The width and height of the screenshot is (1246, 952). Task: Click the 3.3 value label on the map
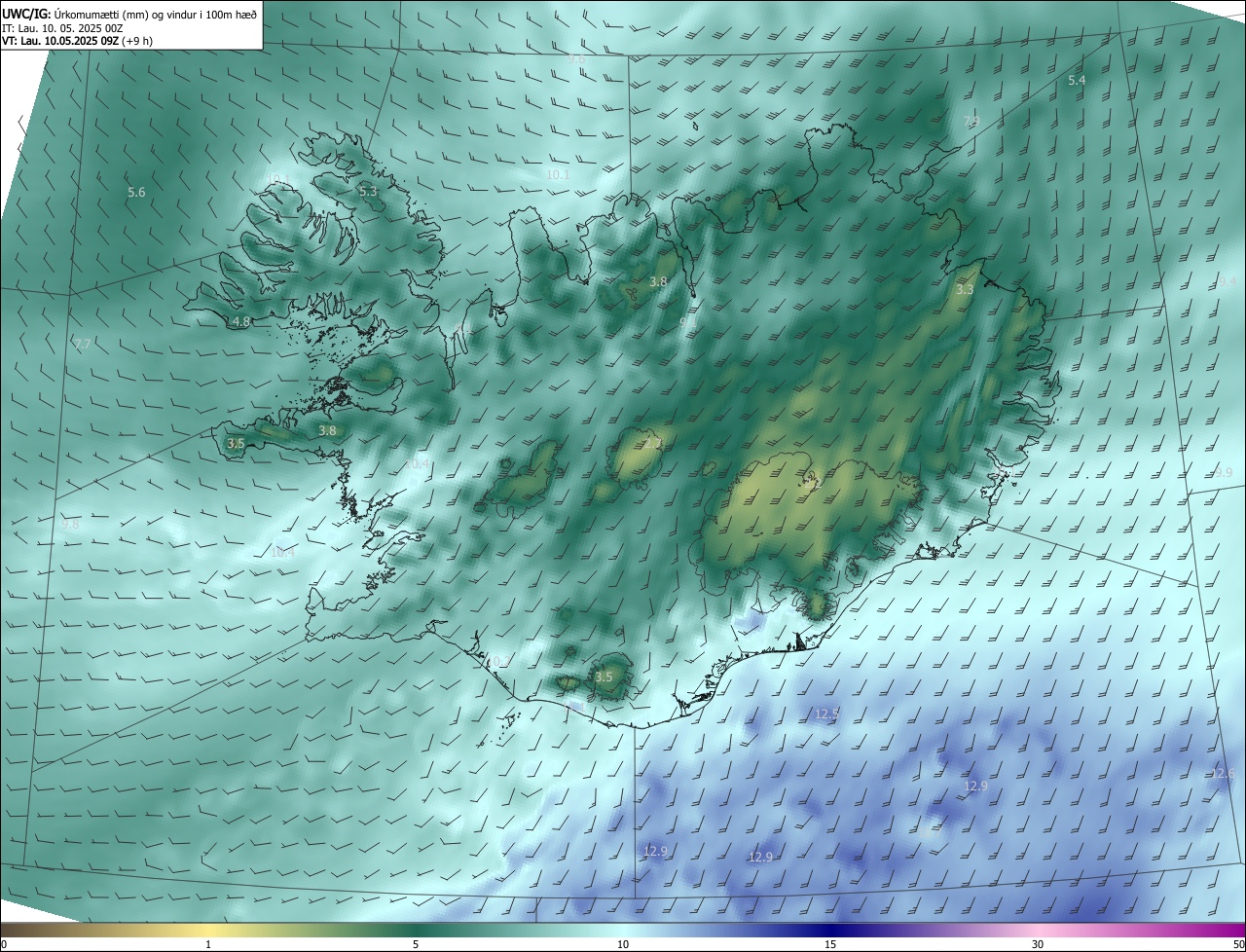(965, 290)
